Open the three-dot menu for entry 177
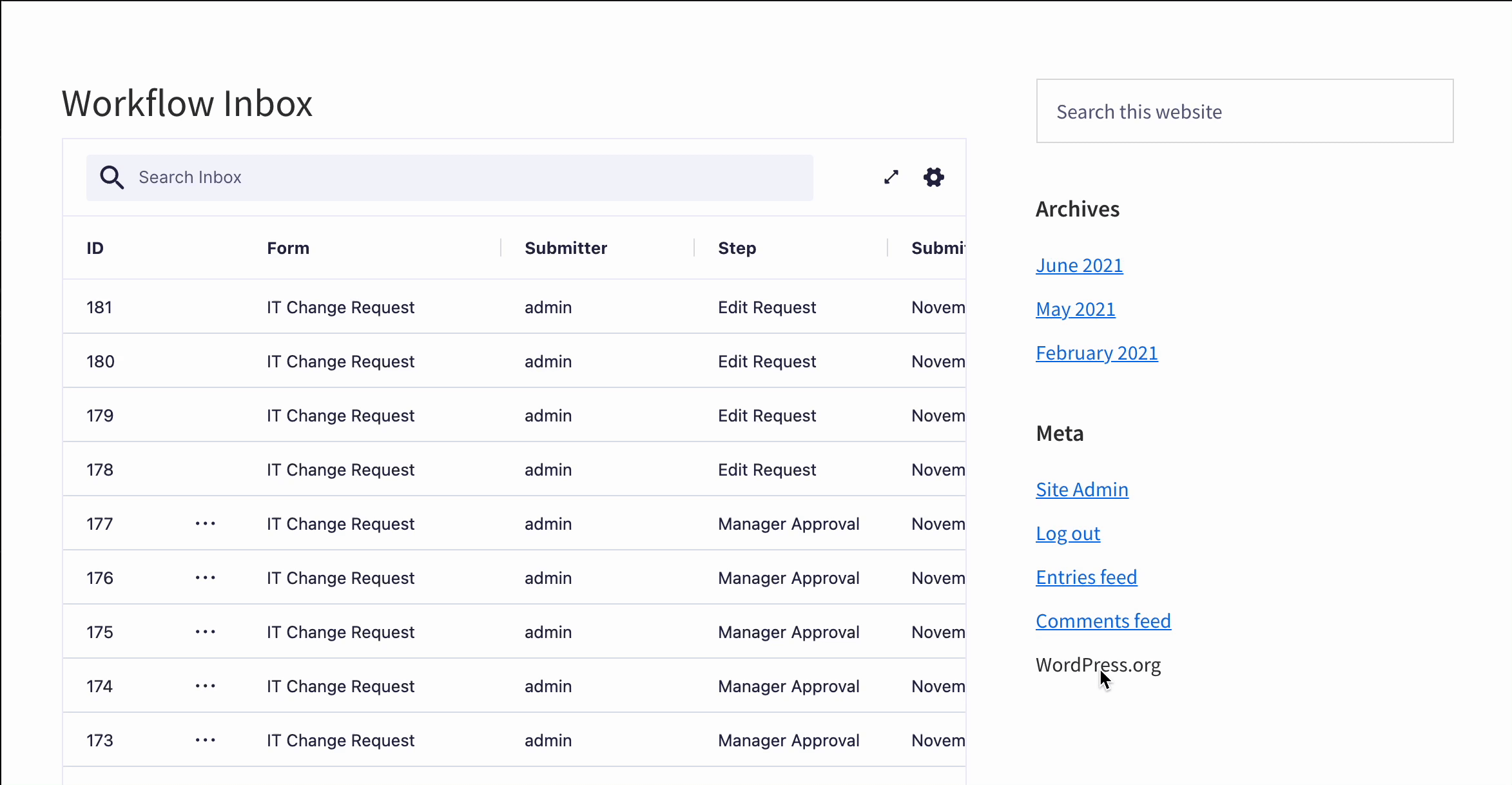 pos(206,523)
